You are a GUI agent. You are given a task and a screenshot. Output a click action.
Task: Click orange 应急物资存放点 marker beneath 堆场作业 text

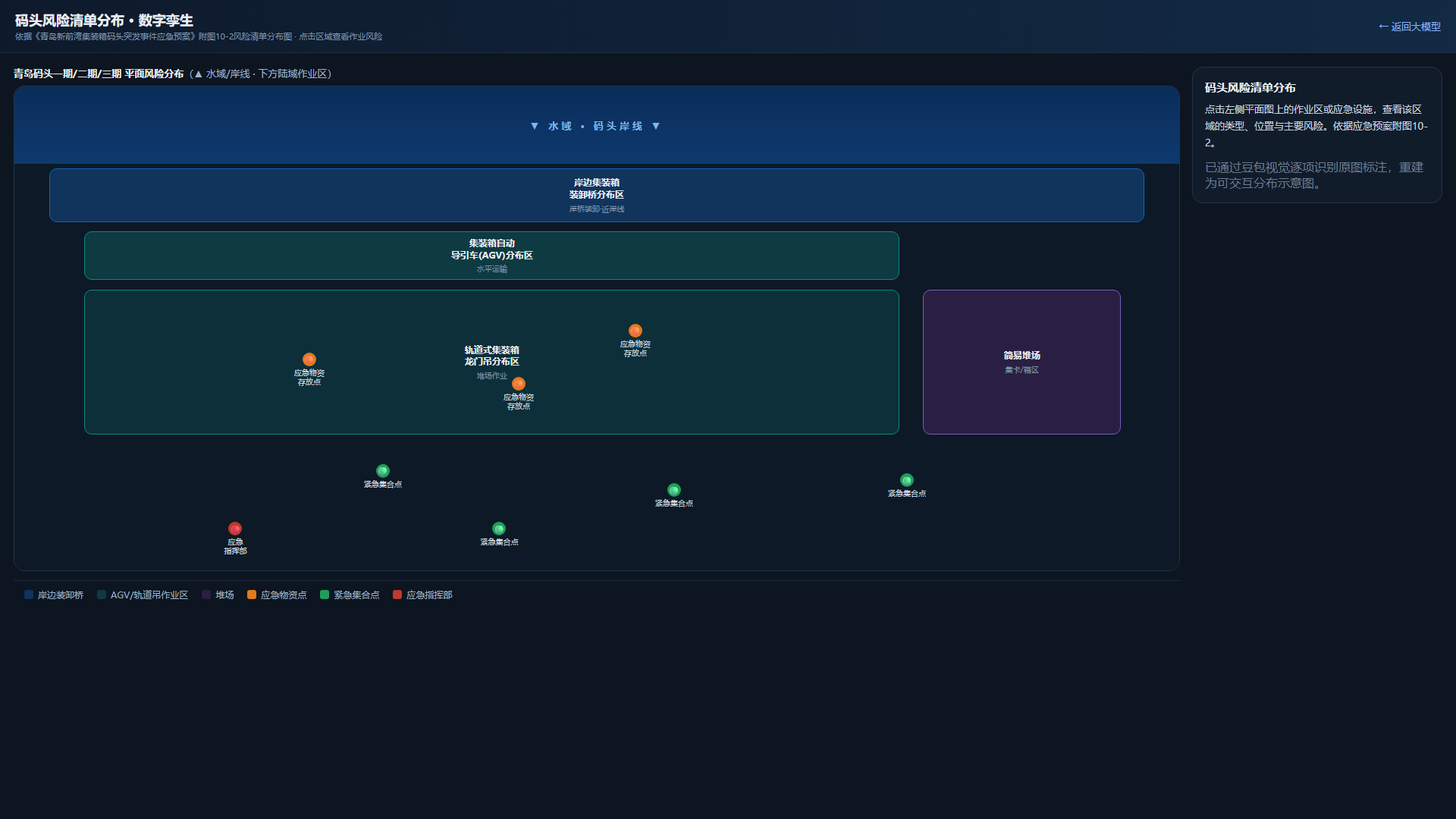pyautogui.click(x=519, y=384)
